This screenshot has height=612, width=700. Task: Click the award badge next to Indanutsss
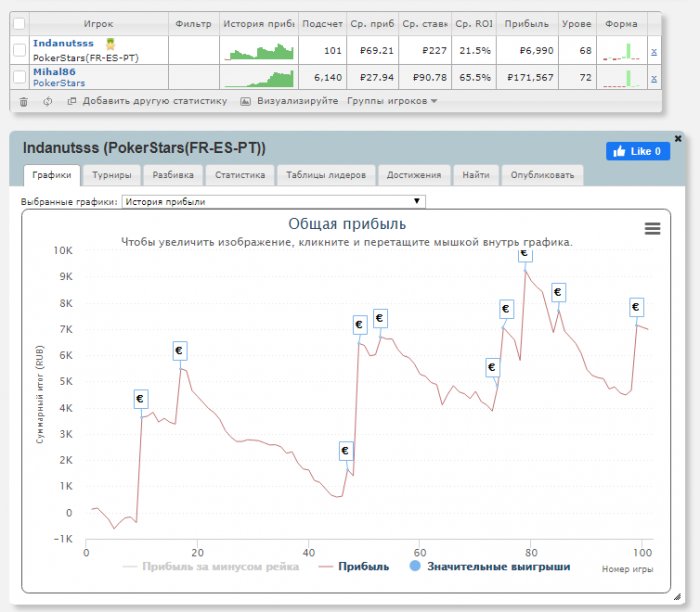(x=110, y=44)
